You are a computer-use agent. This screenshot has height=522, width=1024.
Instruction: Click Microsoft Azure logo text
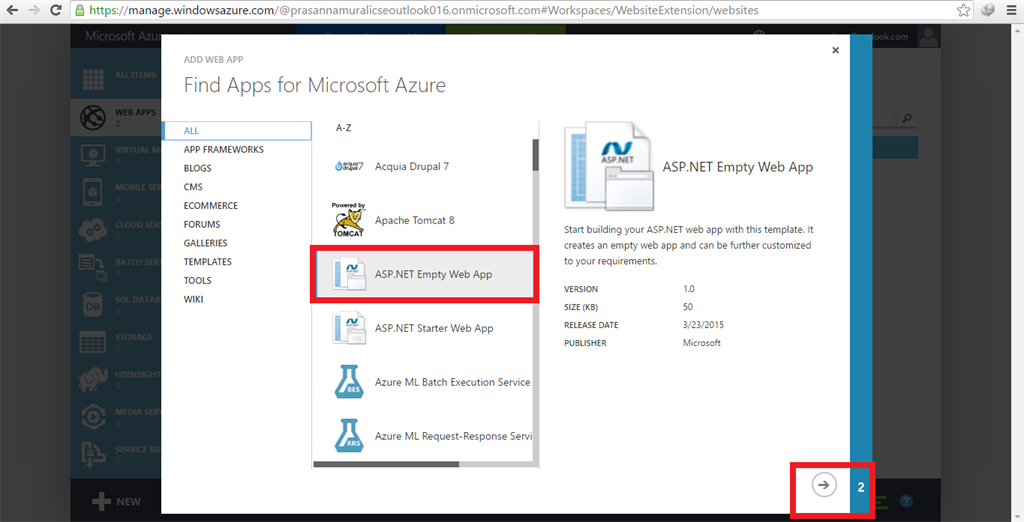coord(123,36)
